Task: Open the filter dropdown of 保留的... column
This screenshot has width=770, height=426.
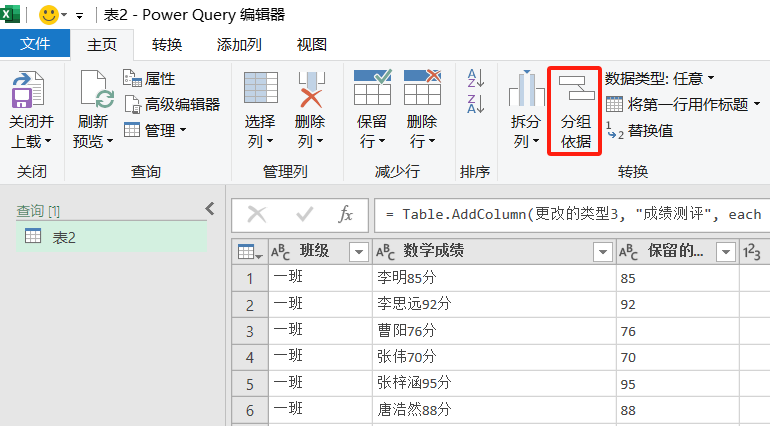Action: coord(725,253)
